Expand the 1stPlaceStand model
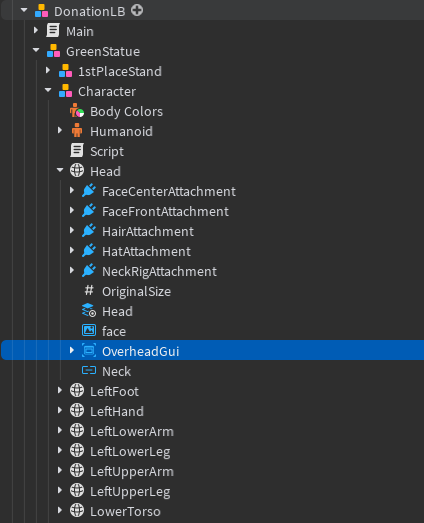 pos(48,71)
